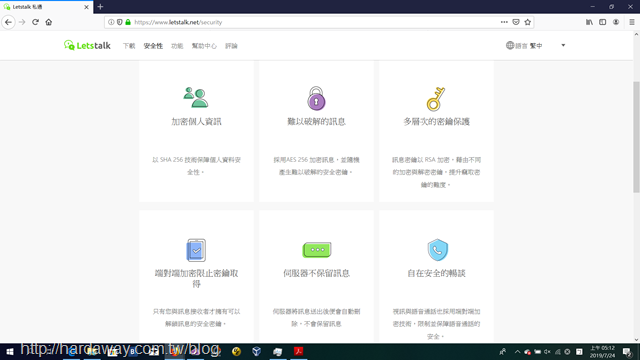The image size is (640, 360).
Task: Click the Letstalk logo in the header
Action: point(87,45)
